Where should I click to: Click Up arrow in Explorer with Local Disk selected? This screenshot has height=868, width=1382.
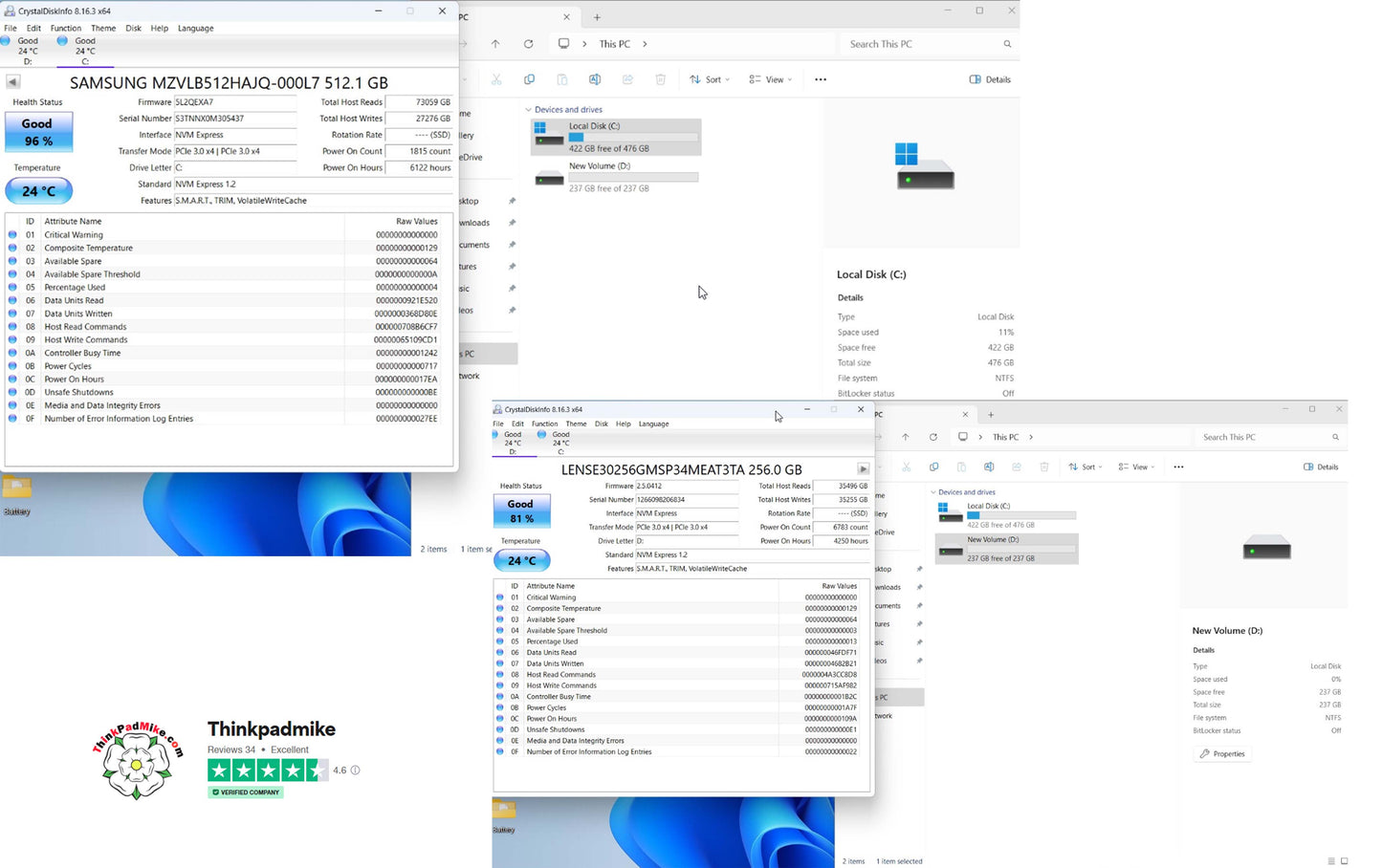pyautogui.click(x=494, y=44)
